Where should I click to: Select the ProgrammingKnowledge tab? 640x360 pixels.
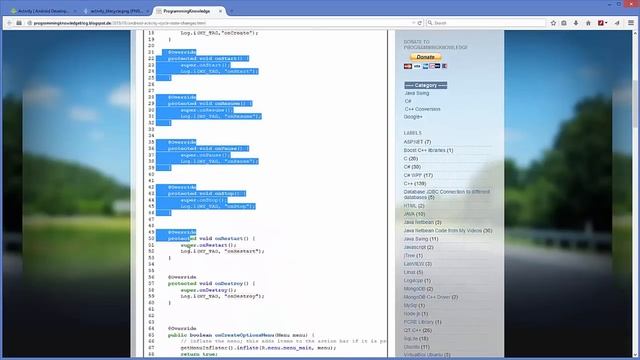click(187, 11)
